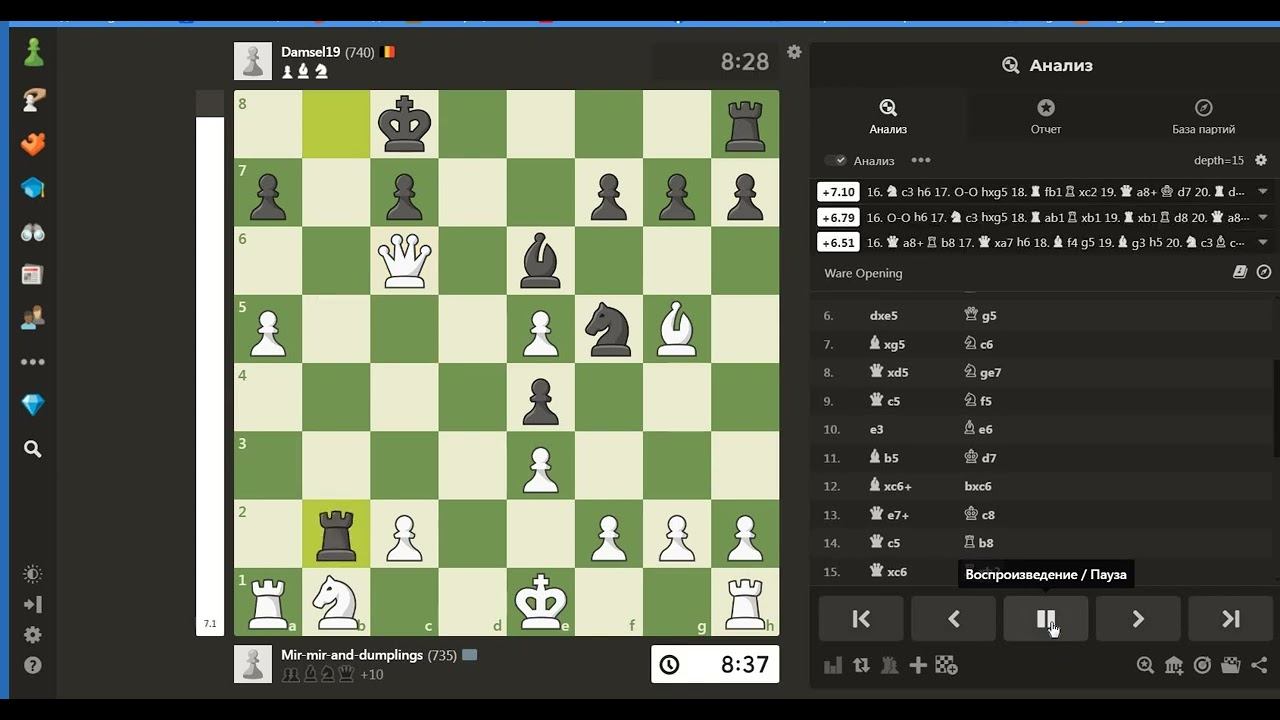
Task: Switch to the Анализ tab
Action: pos(888,116)
